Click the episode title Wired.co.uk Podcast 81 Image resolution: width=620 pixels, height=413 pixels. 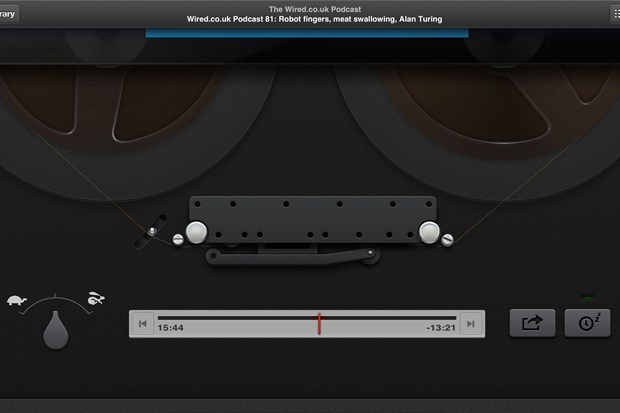[x=314, y=19]
